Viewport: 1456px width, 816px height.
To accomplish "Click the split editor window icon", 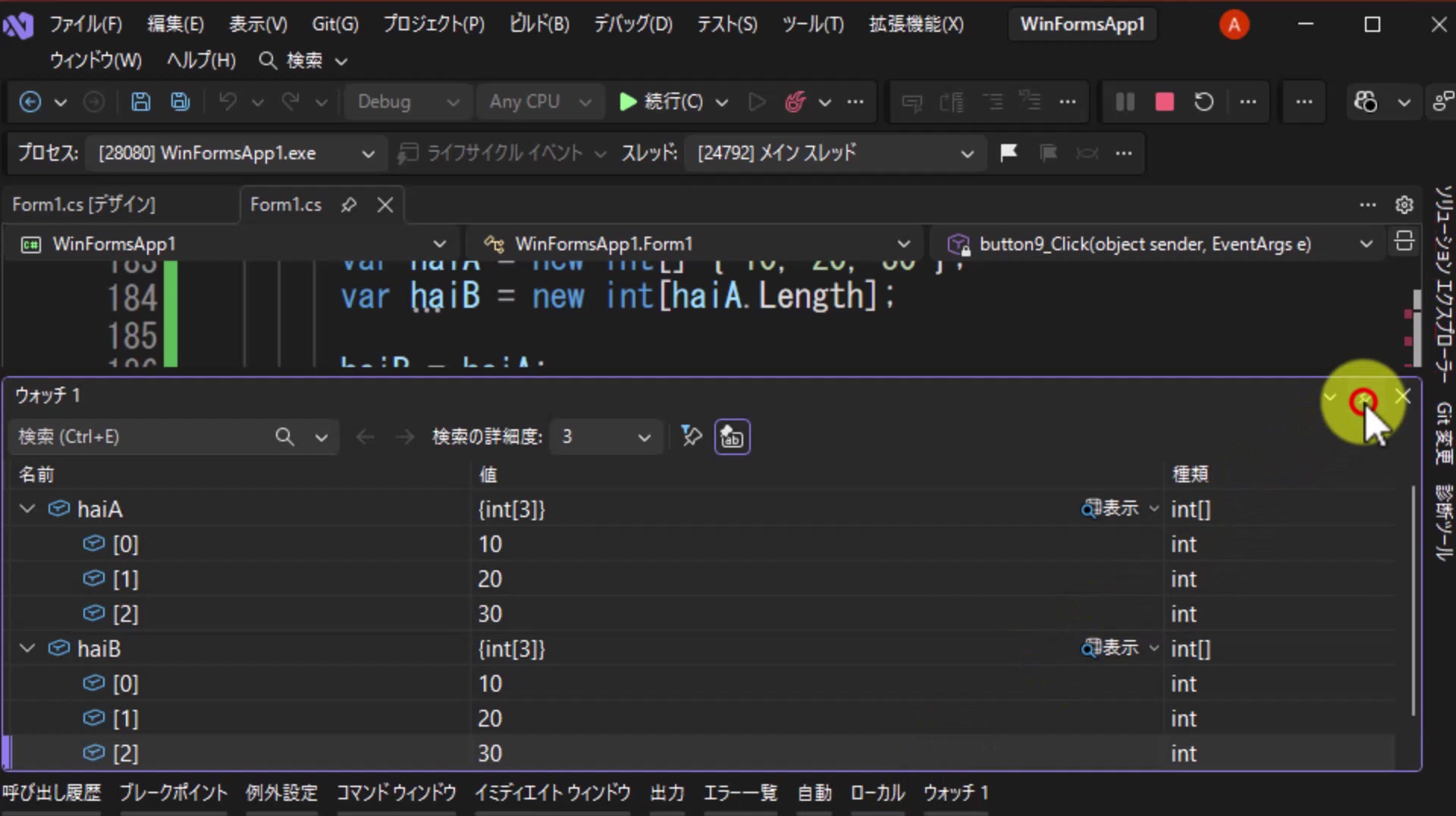I will 1404,242.
